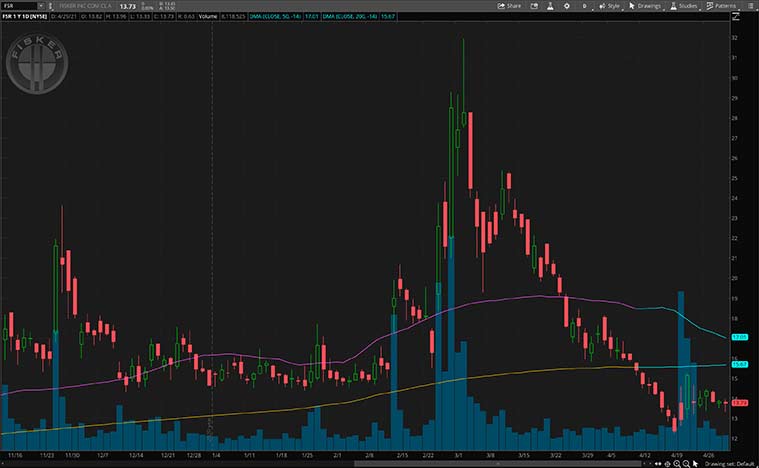Click the 2/15 date label on time axis

[402, 455]
